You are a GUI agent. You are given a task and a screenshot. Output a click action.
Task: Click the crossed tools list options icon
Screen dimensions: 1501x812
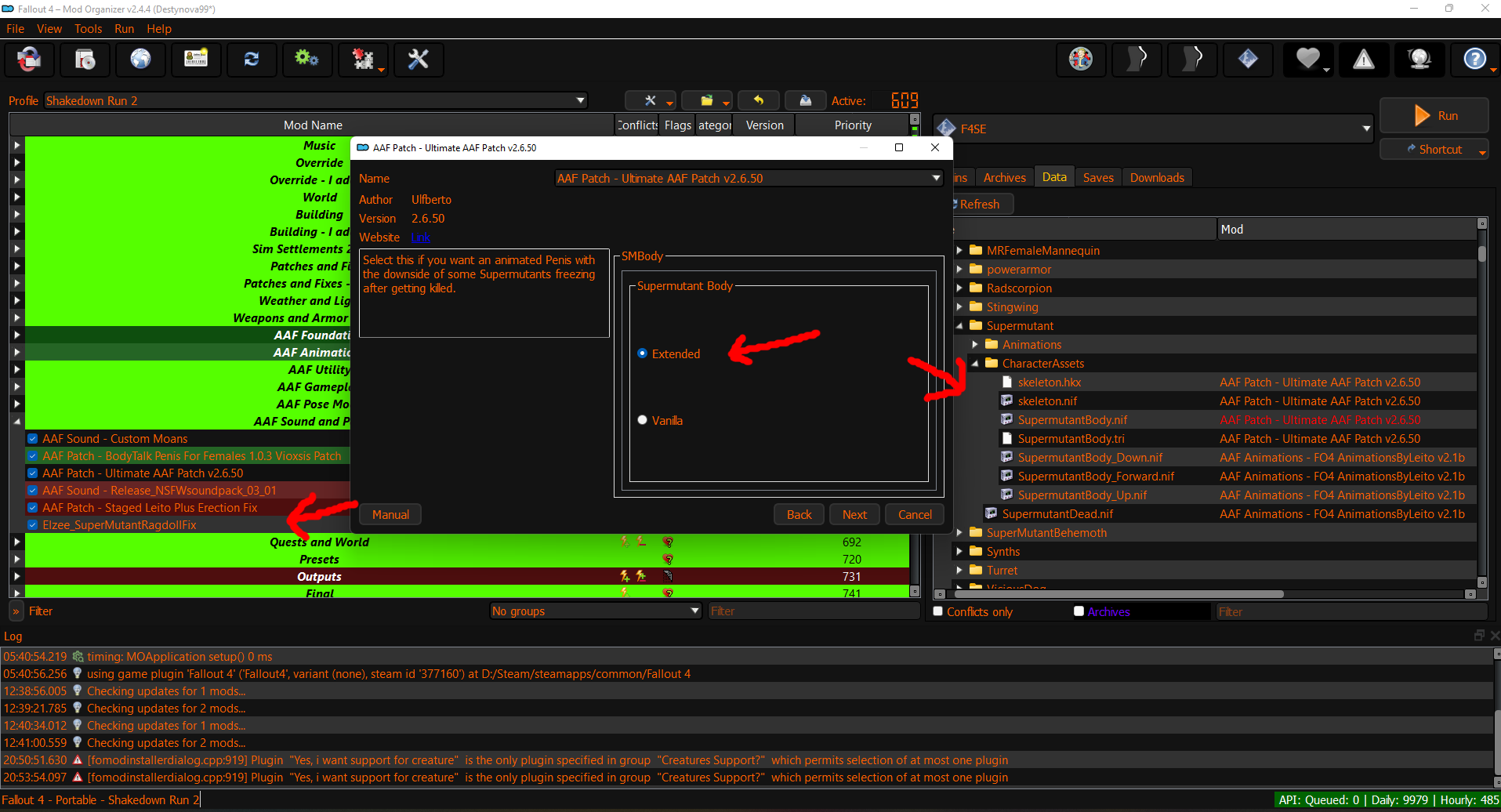[x=650, y=100]
